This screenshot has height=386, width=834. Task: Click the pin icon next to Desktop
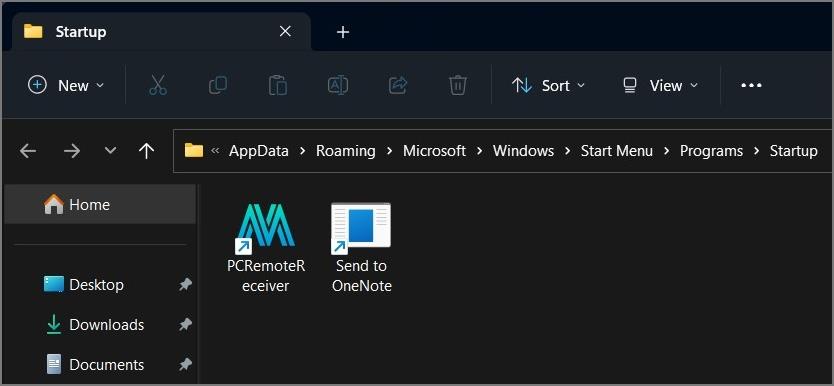185,285
